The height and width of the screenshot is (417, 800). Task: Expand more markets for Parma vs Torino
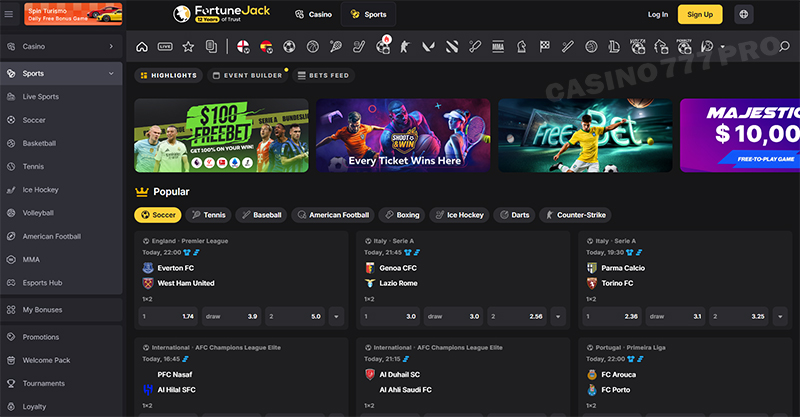(x=780, y=316)
